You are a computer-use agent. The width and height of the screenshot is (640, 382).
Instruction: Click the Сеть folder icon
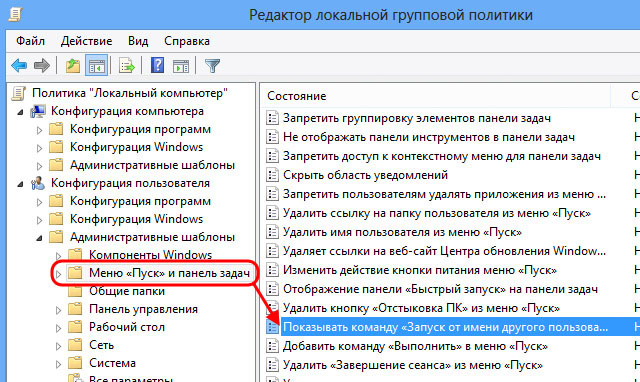[75, 345]
